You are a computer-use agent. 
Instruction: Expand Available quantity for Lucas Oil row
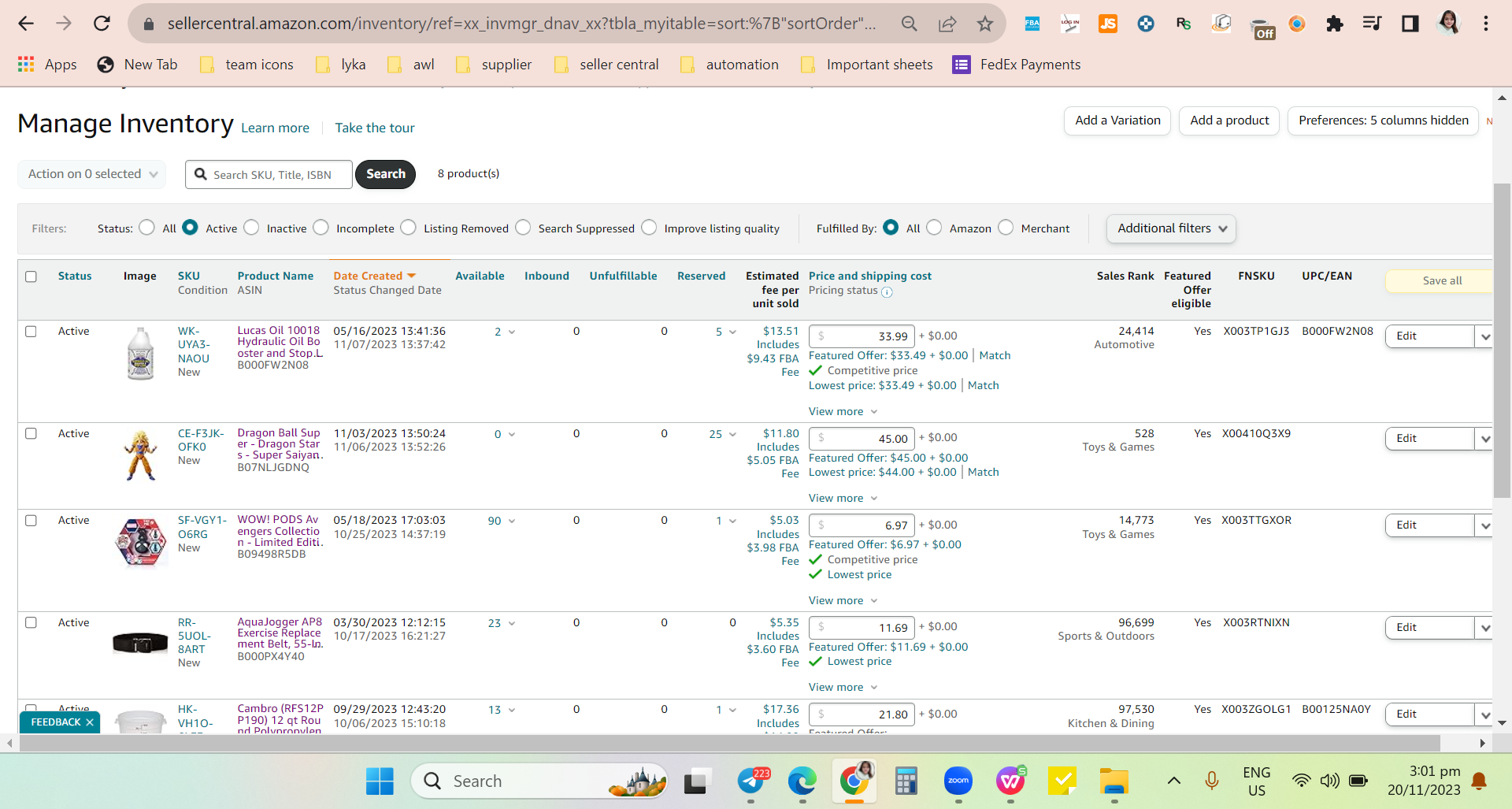point(512,332)
